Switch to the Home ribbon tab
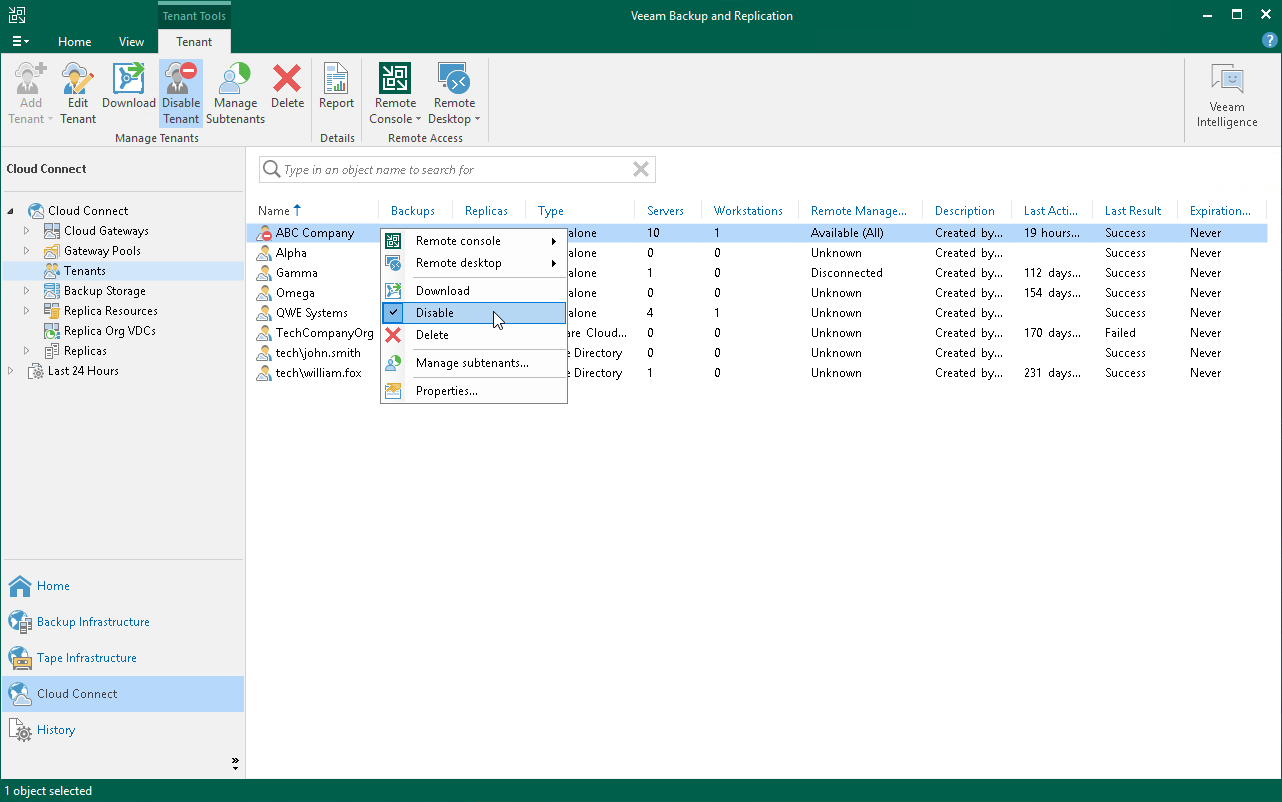The width and height of the screenshot is (1282, 802). (74, 42)
